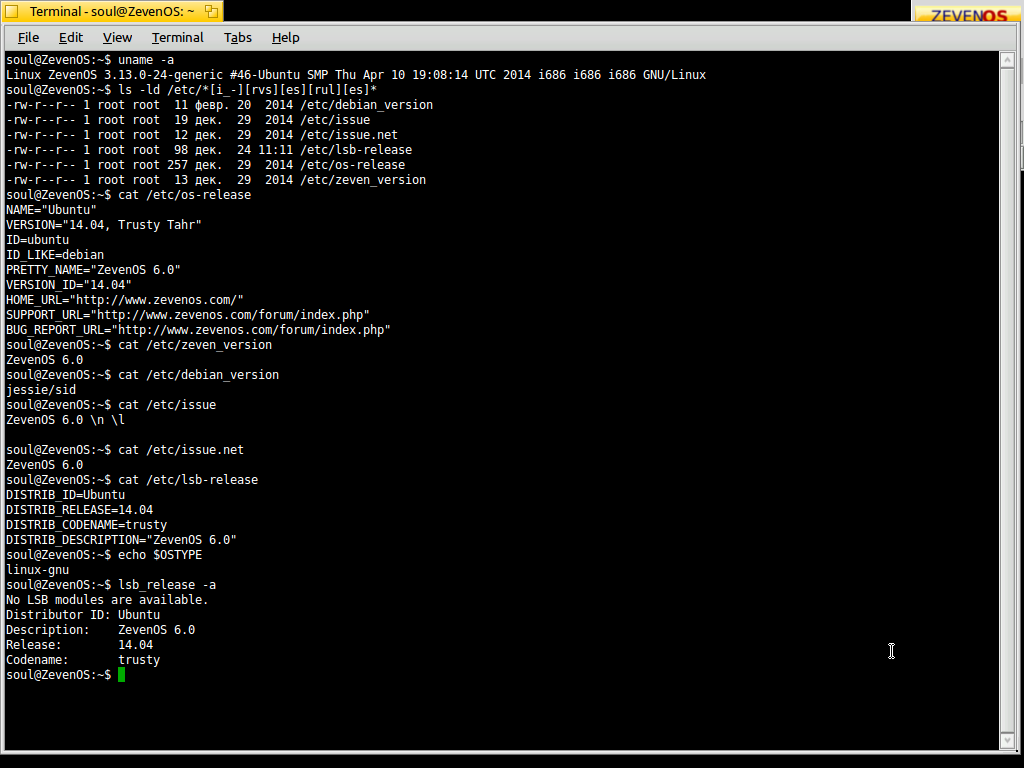Image resolution: width=1024 pixels, height=768 pixels.
Task: Click the 'jessie/sid' output line
Action: 41,391
